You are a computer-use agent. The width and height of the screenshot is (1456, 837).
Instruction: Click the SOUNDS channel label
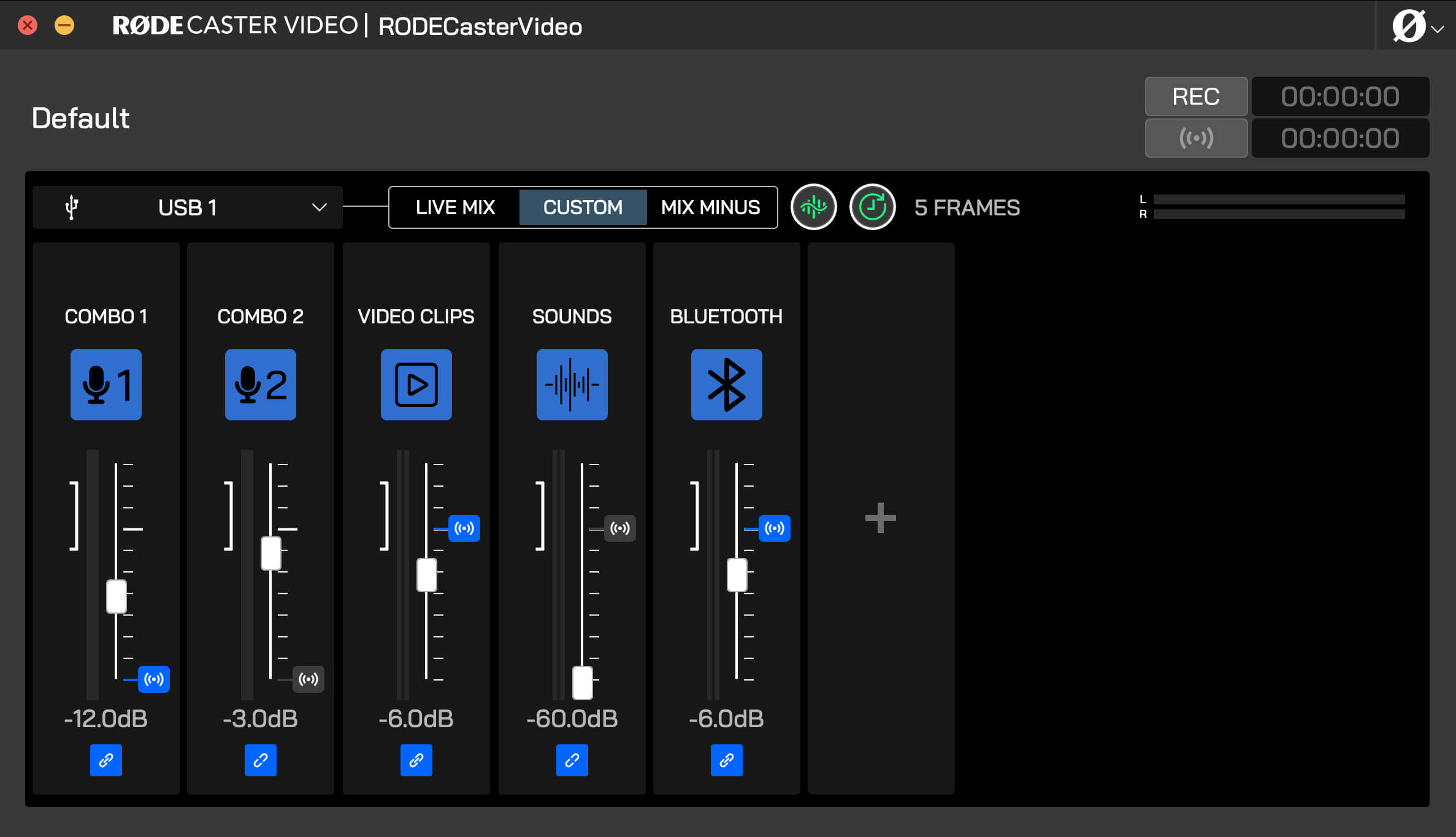coord(572,316)
